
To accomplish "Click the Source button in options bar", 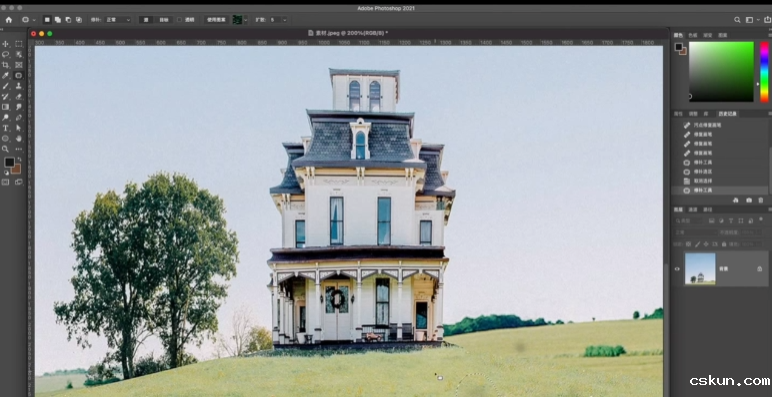I will pos(146,20).
